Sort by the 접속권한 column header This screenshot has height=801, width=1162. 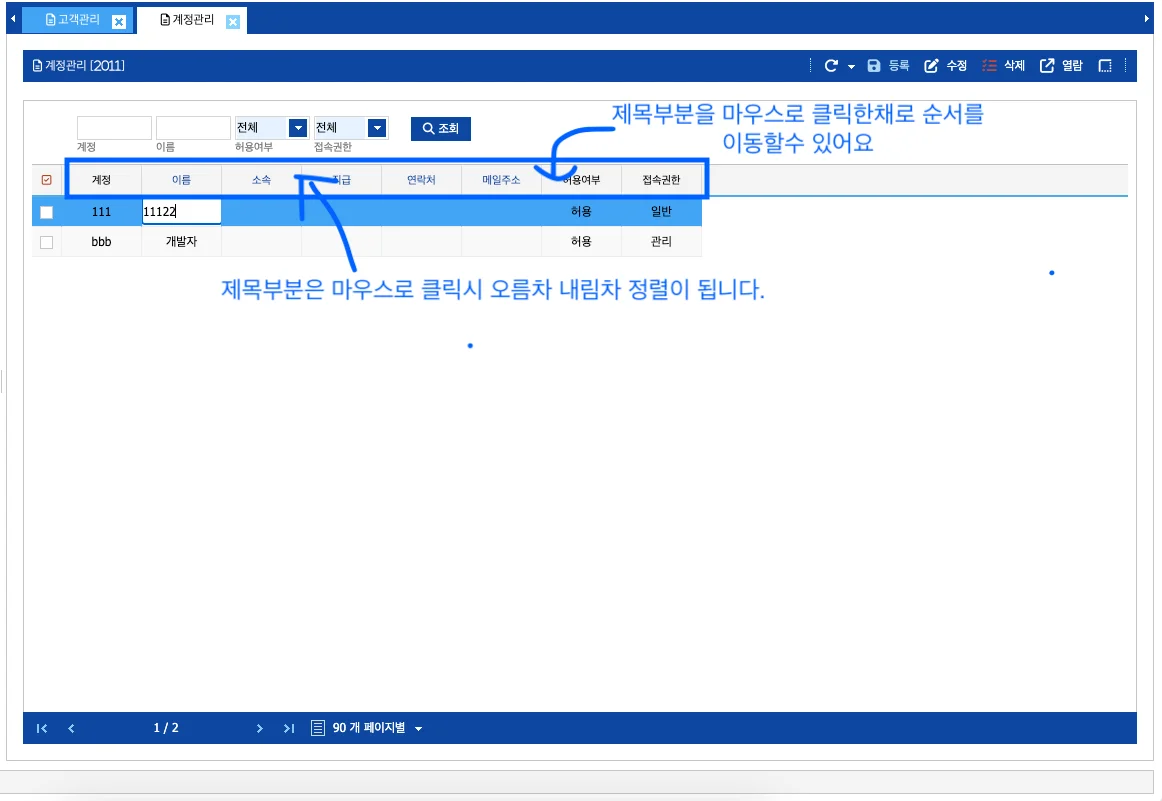661,180
